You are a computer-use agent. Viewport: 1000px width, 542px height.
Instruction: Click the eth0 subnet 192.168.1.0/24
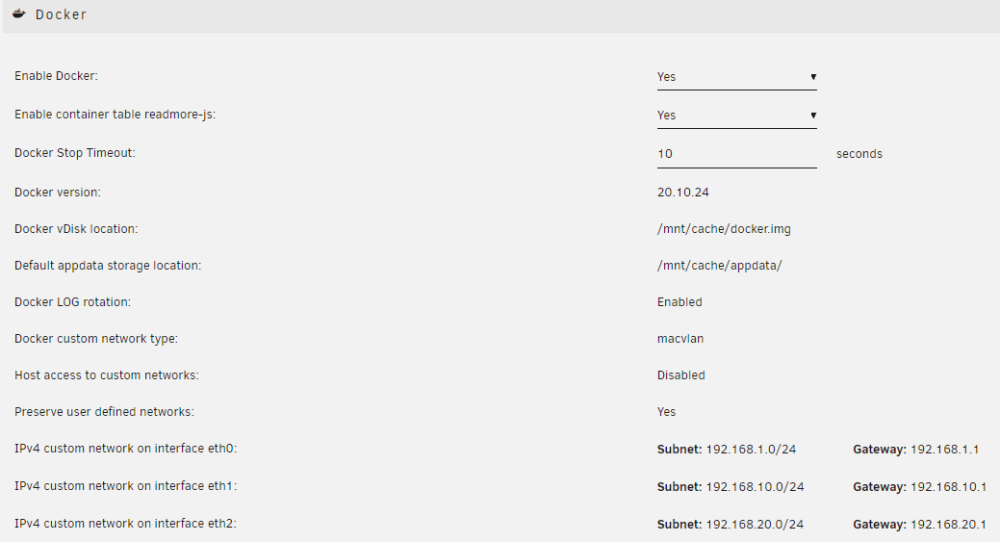[x=751, y=450]
